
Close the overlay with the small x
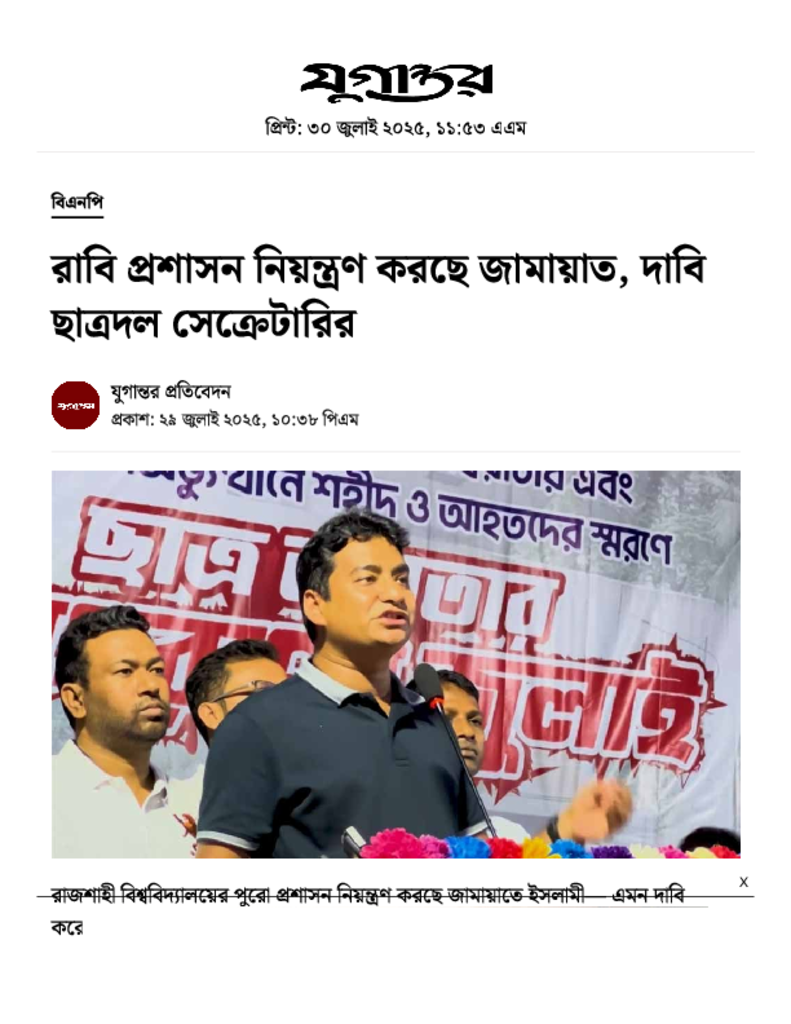click(743, 882)
